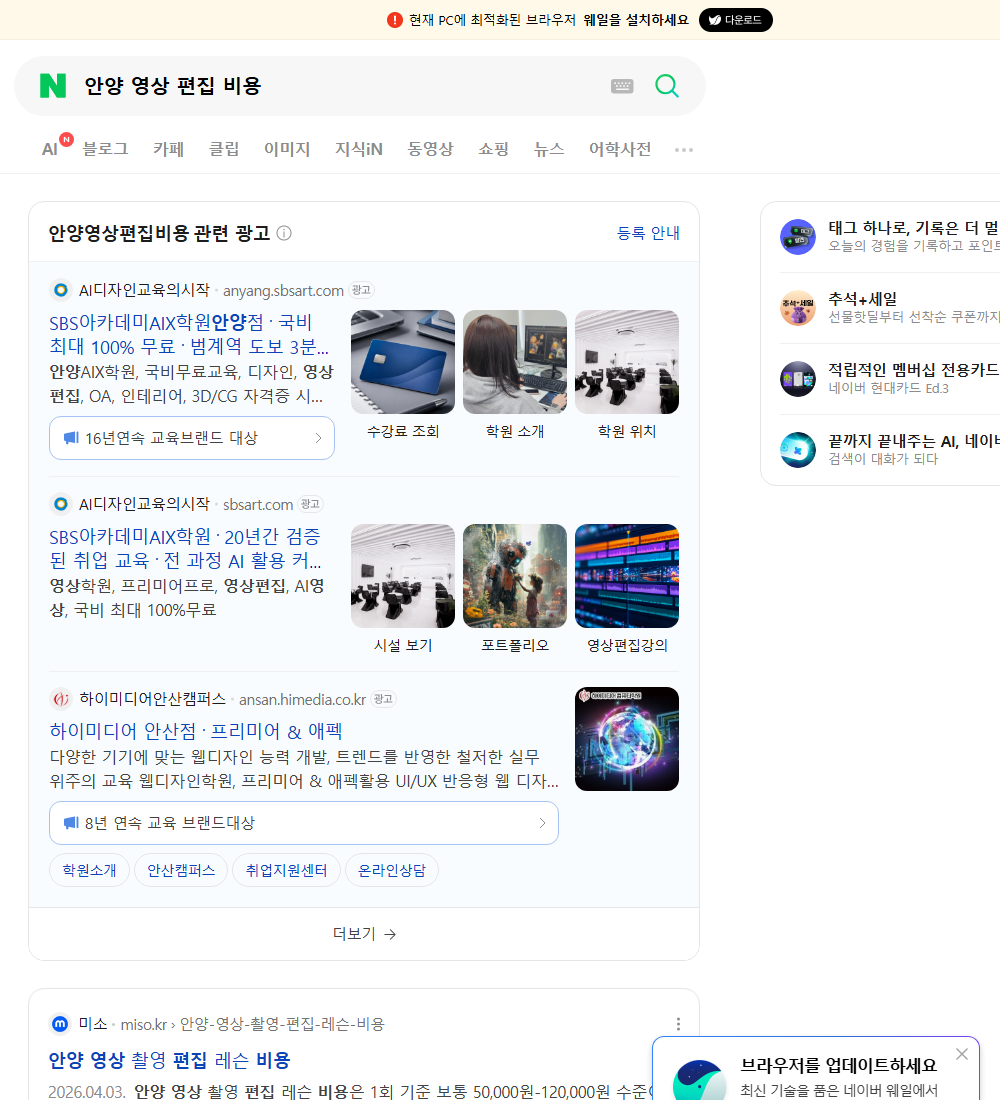The image size is (1000, 1100).
Task: Expand 8년 연속 교육 브랜드대상 chevron
Action: point(542,822)
